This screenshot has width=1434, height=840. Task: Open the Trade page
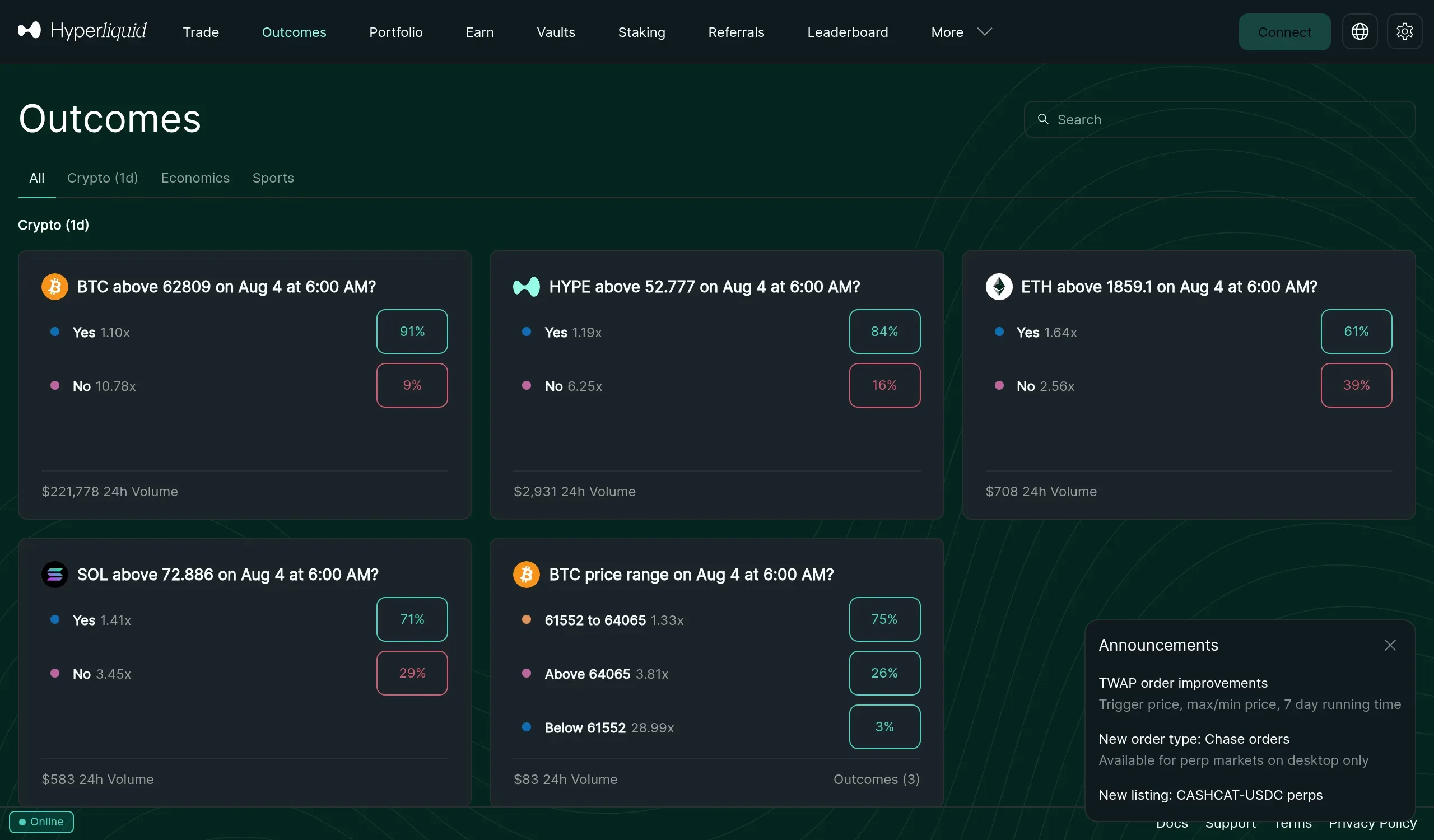[x=201, y=32]
